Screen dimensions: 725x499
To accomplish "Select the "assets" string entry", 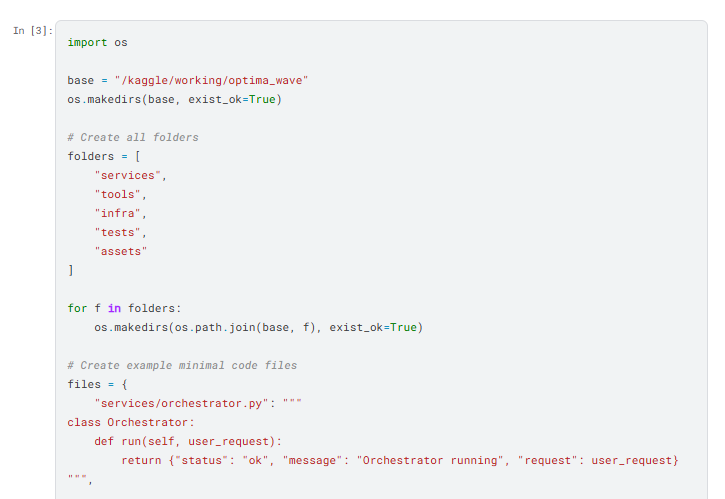I will pos(121,251).
